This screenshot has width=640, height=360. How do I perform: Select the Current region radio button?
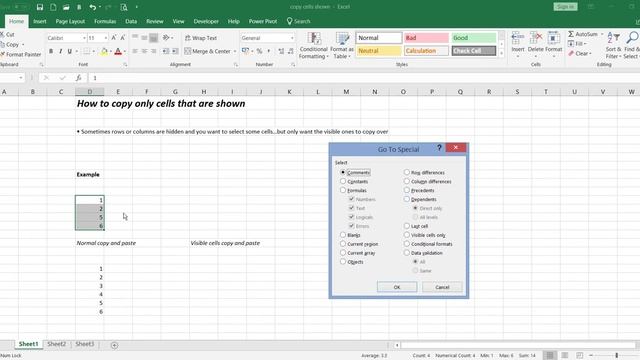[343, 244]
